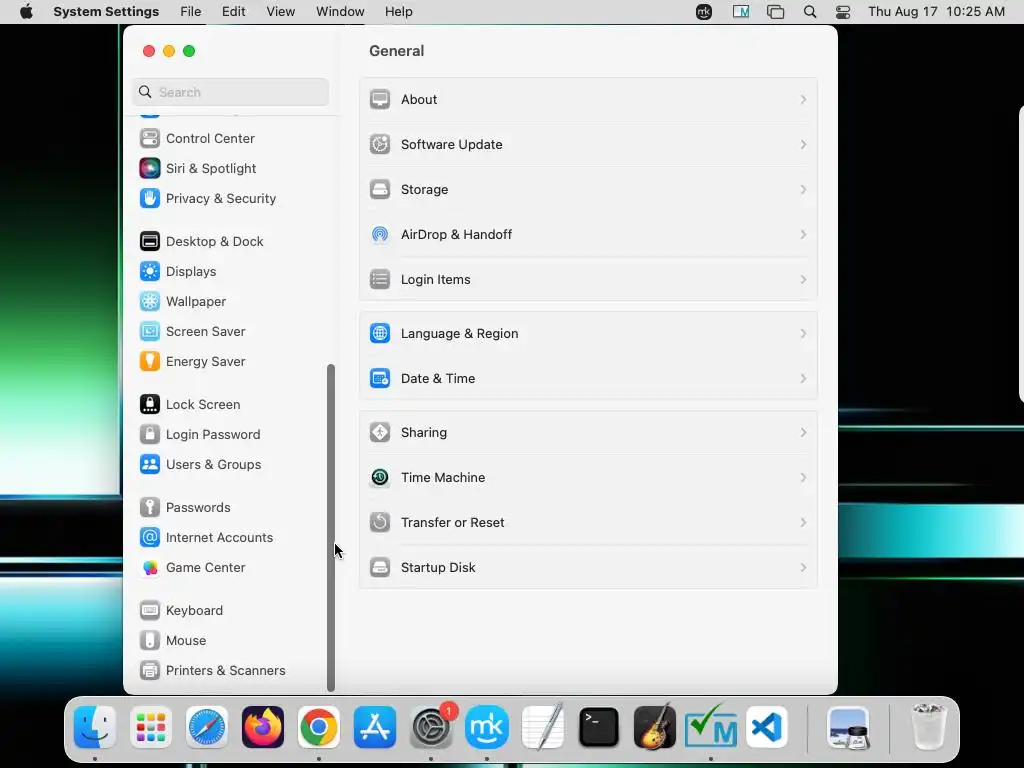Screen dimensions: 1024x768
Task: Open Privacy & Security hand icon
Action: coord(150,199)
